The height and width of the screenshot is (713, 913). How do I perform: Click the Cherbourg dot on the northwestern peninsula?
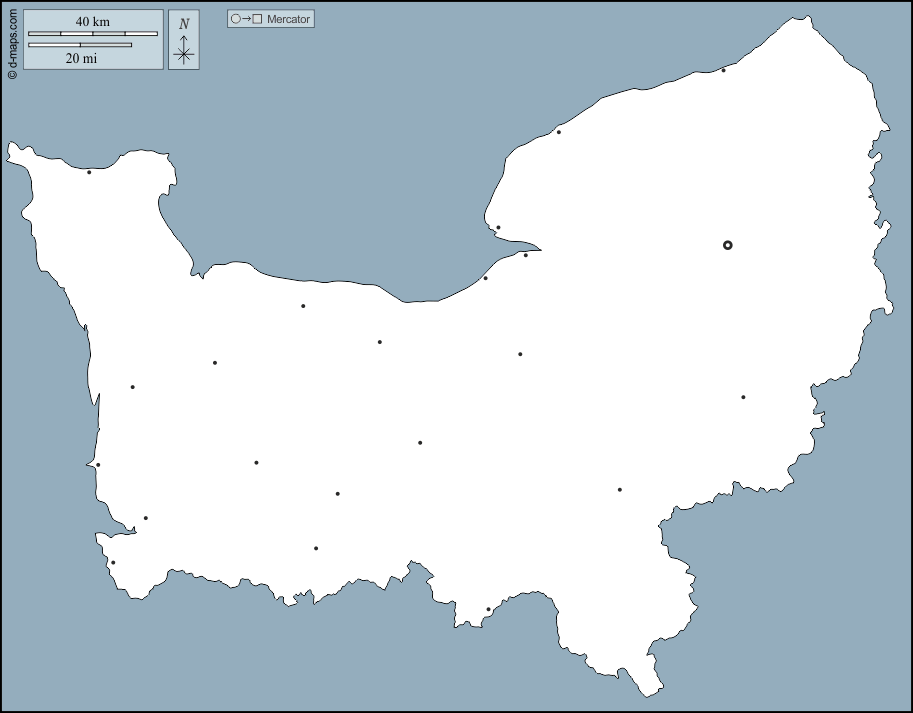(89, 172)
